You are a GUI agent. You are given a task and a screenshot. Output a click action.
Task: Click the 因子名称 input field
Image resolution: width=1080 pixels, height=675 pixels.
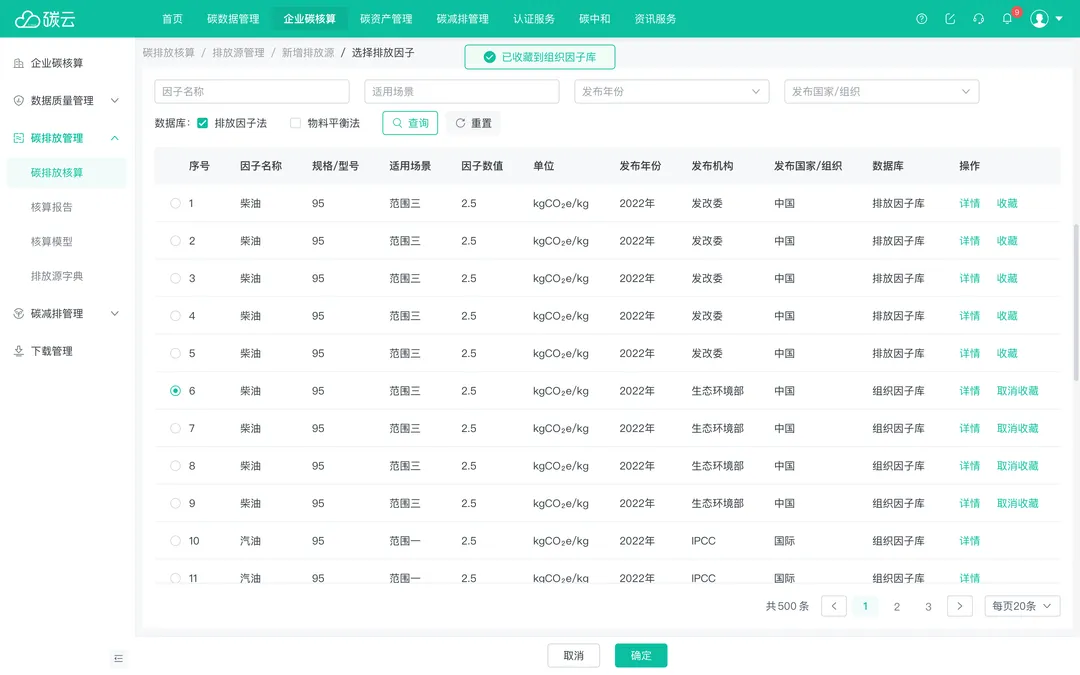[x=252, y=92]
